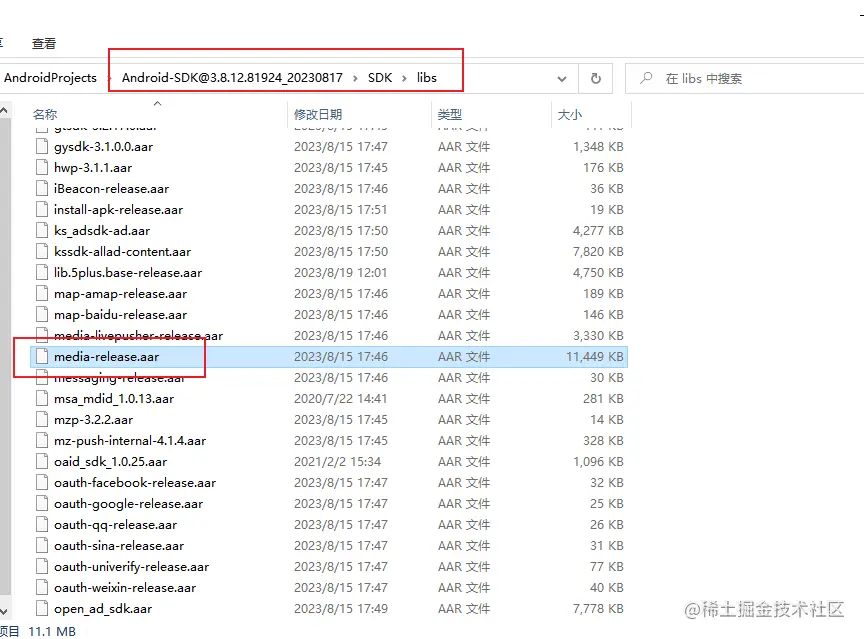Viewport: 864px width, 639px height.
Task: Select file name hwp-3.1.1.aar
Action: pos(93,167)
